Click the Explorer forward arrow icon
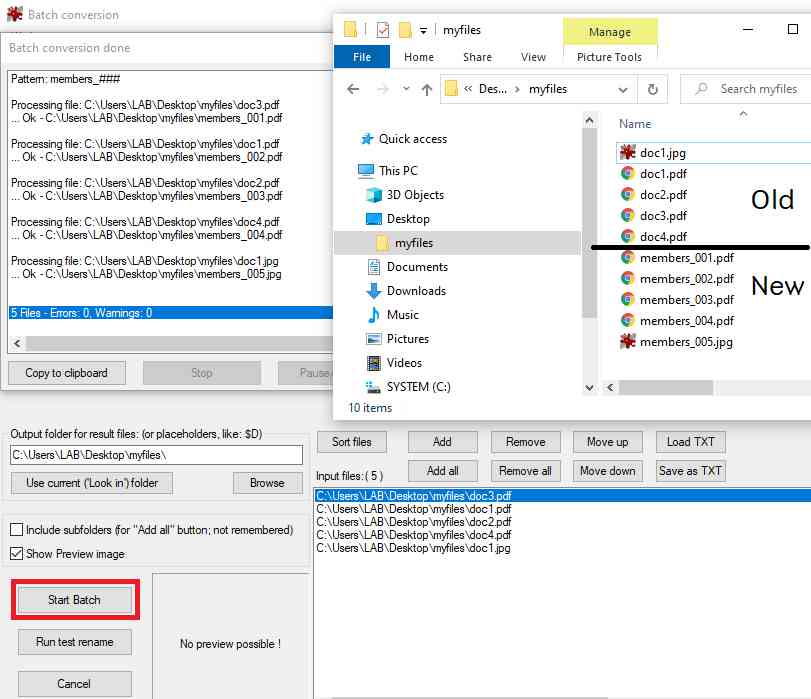Viewport: 811px width, 699px height. click(x=380, y=89)
